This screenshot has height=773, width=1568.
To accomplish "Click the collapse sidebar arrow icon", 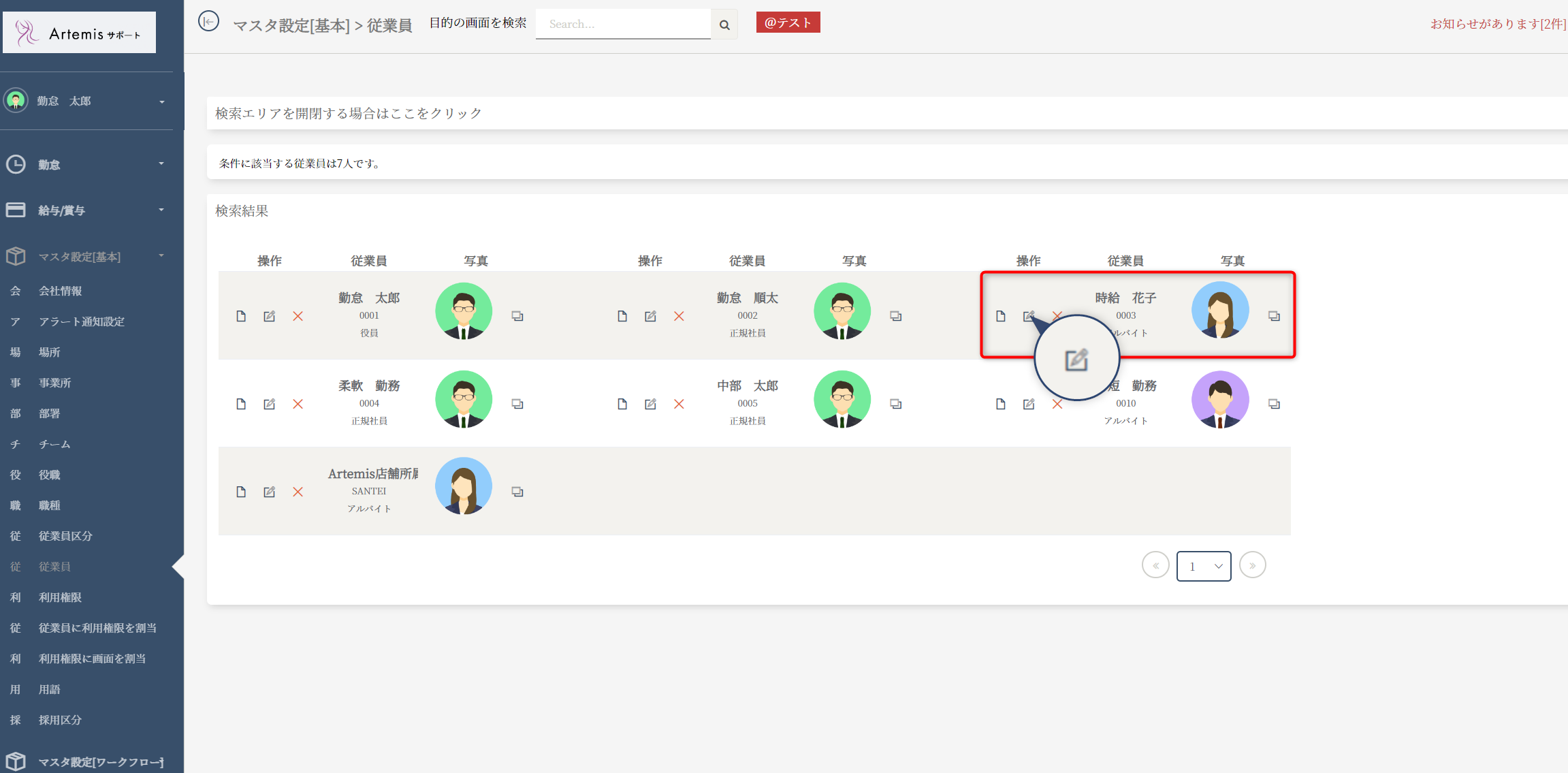I will click(208, 22).
